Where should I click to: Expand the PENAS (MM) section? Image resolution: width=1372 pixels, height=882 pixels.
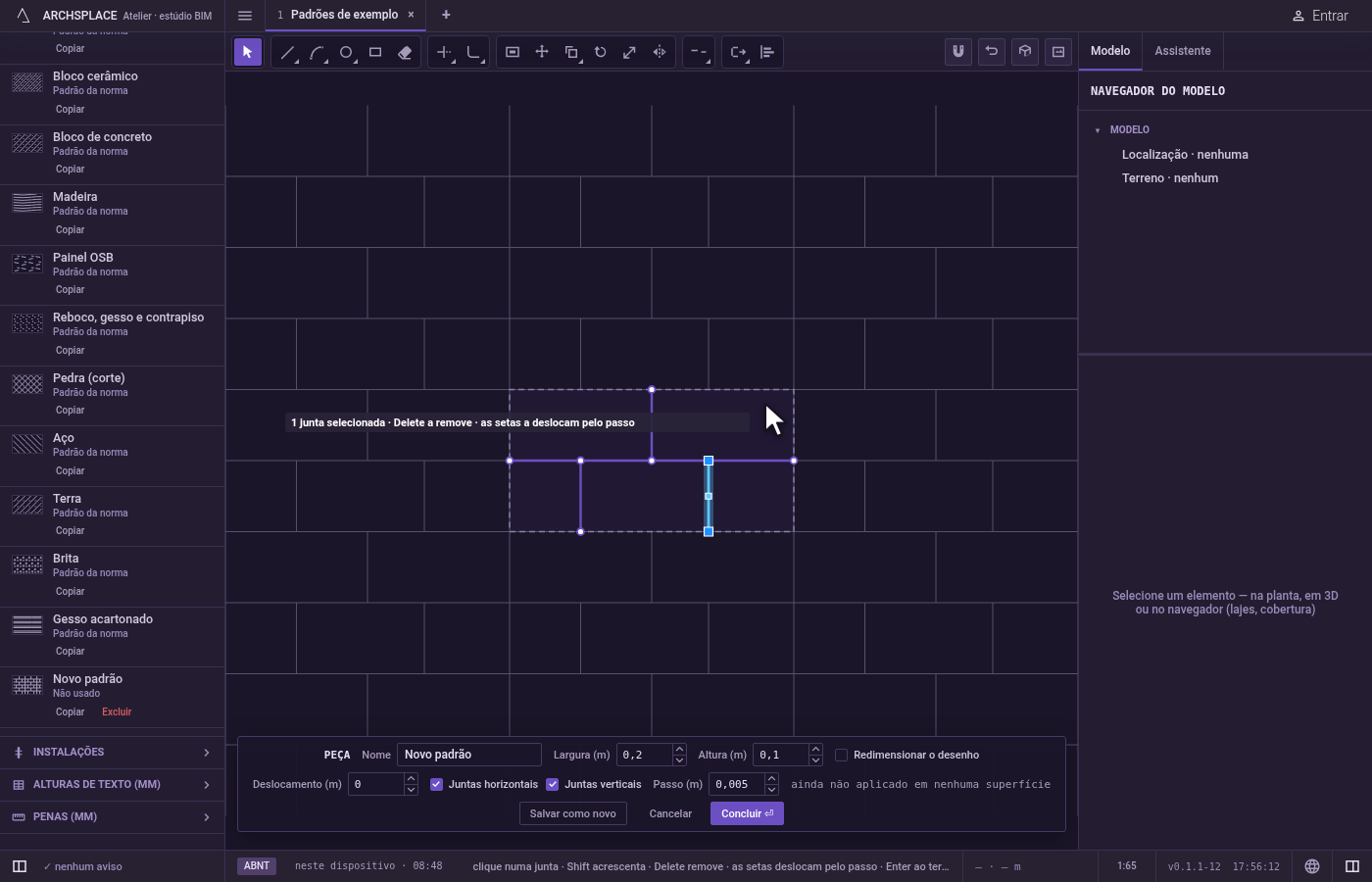tap(112, 816)
